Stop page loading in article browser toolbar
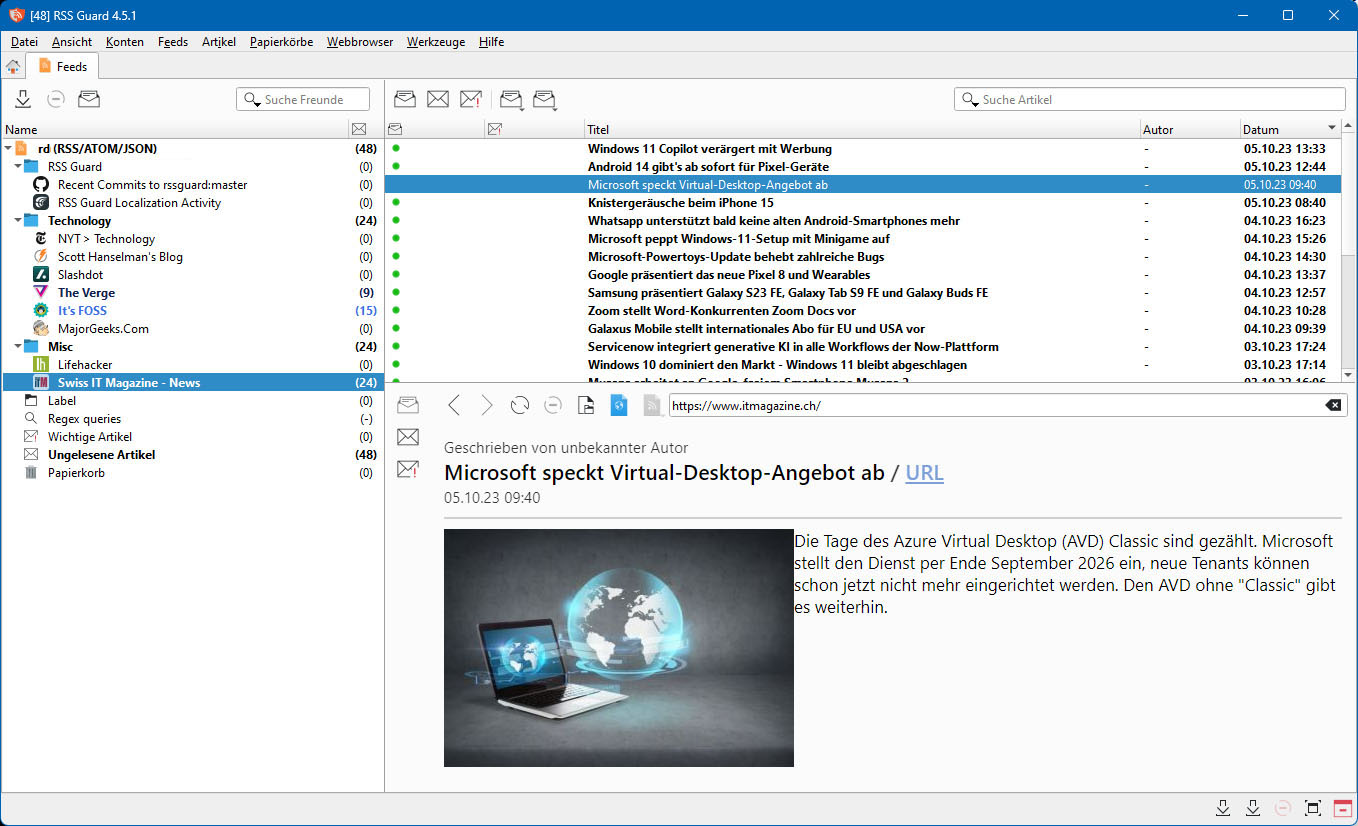The width and height of the screenshot is (1358, 826). [x=552, y=405]
